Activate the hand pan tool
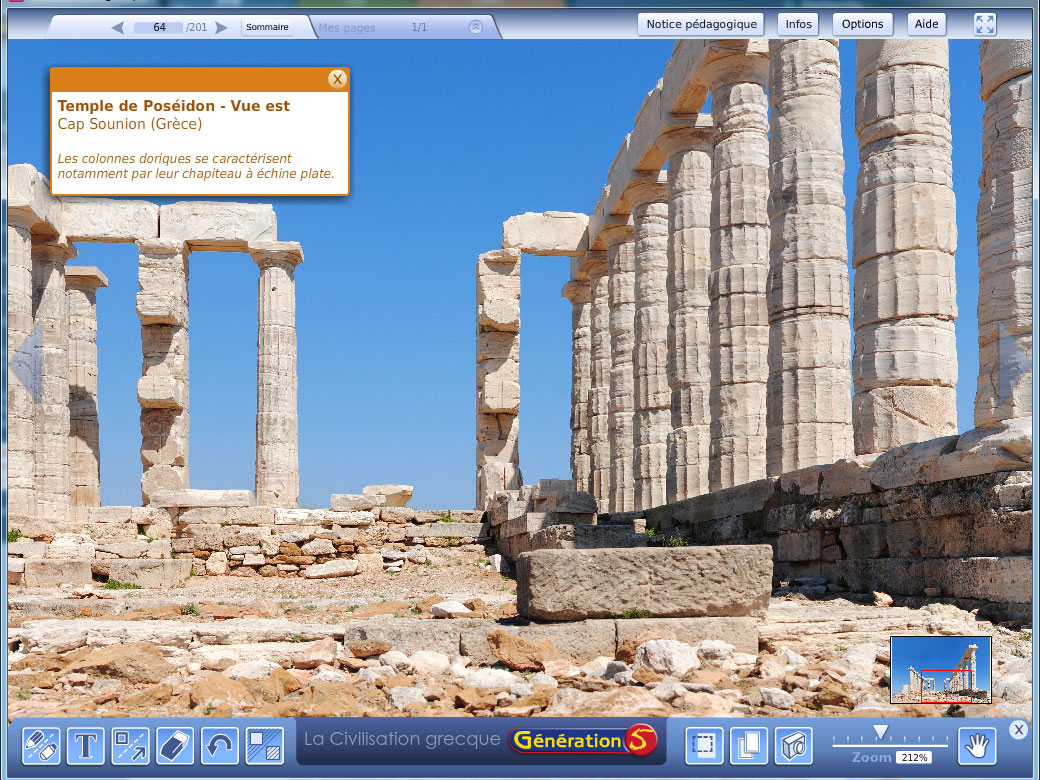 [x=977, y=746]
